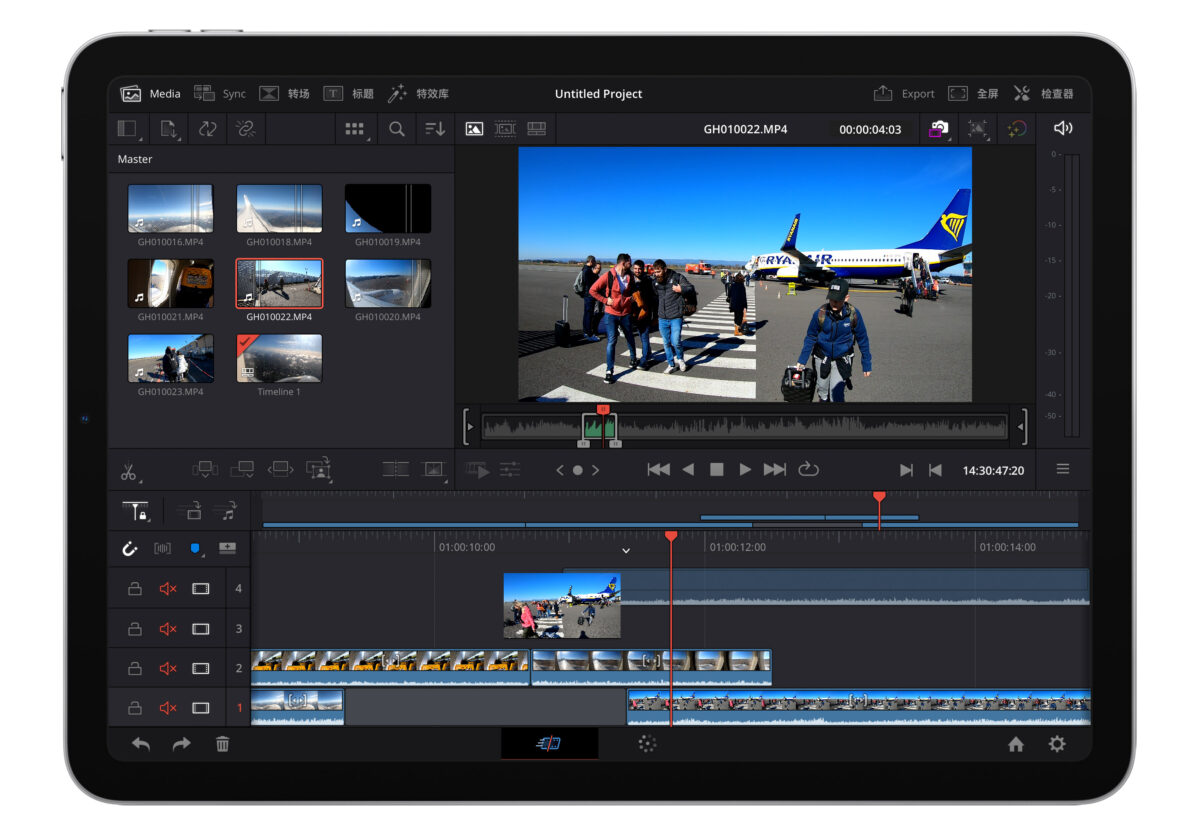Viewport: 1200px width, 836px height.
Task: Click the GH010019.MP4 file name
Action: coord(388,242)
